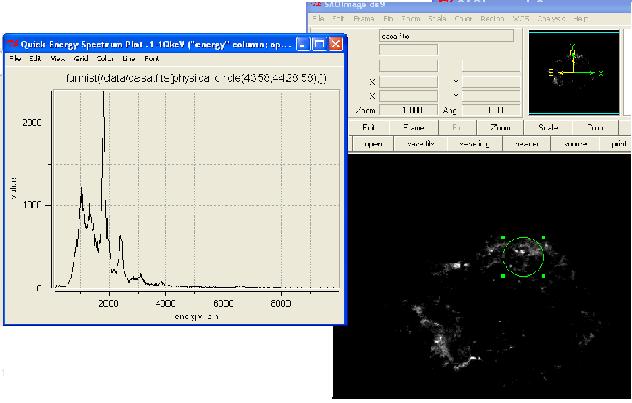The image size is (632, 403).
Task: Click the header button in DS9
Action: (526, 144)
